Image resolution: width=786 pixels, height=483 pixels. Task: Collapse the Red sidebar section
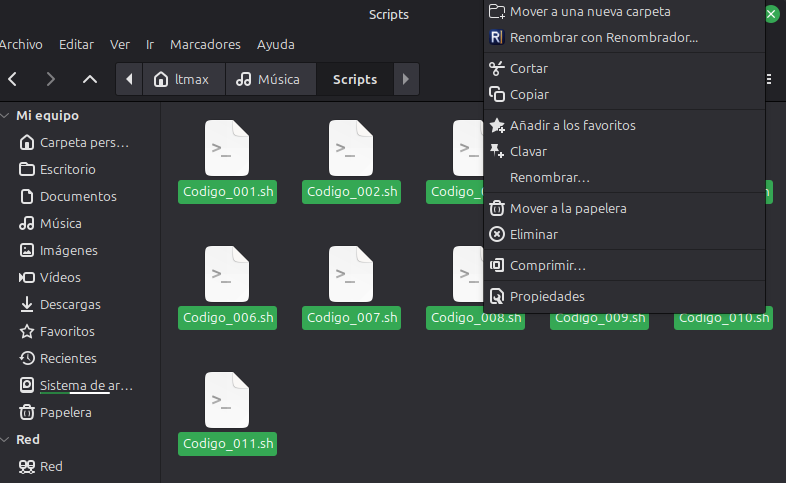coord(5,440)
